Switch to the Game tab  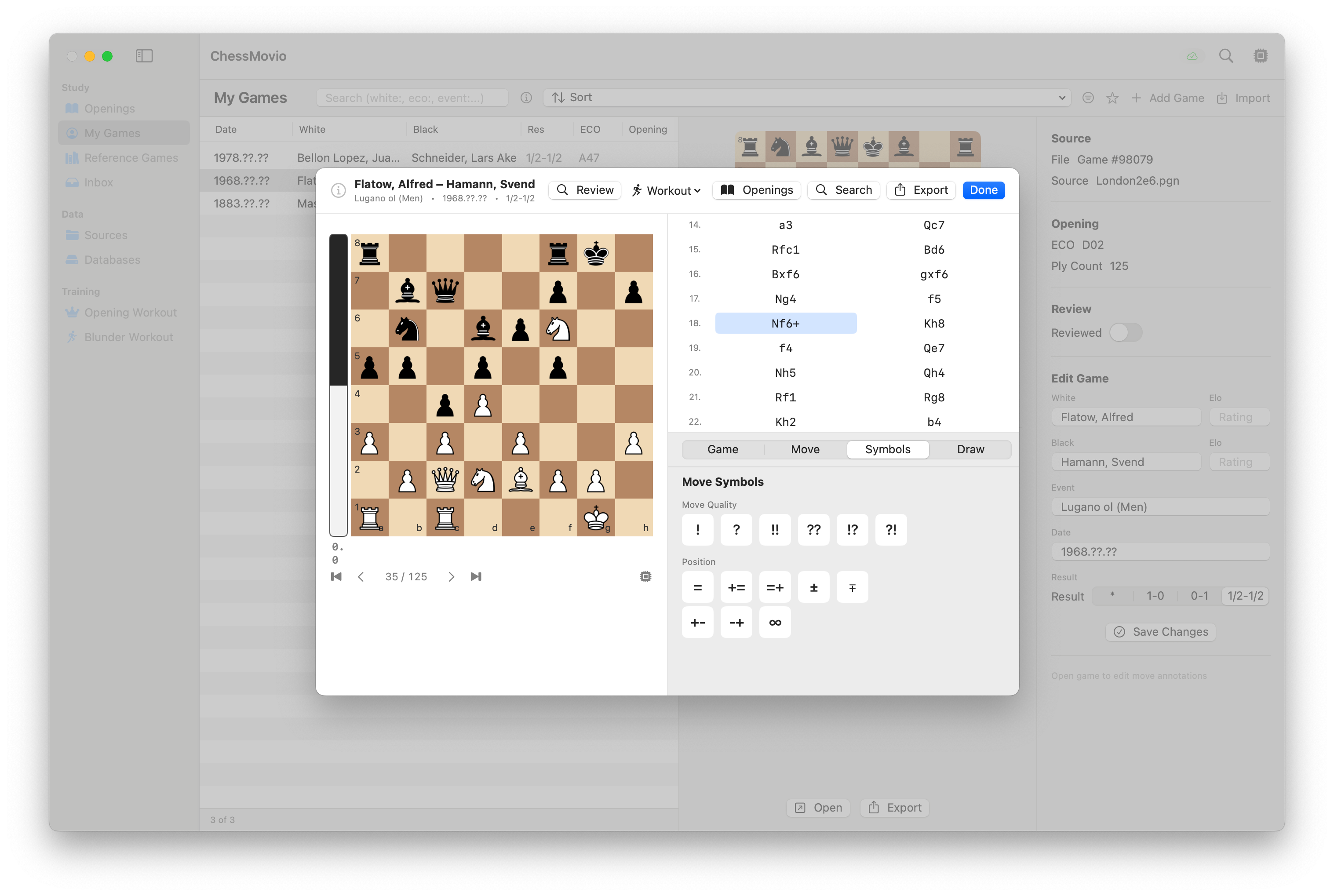(x=723, y=449)
